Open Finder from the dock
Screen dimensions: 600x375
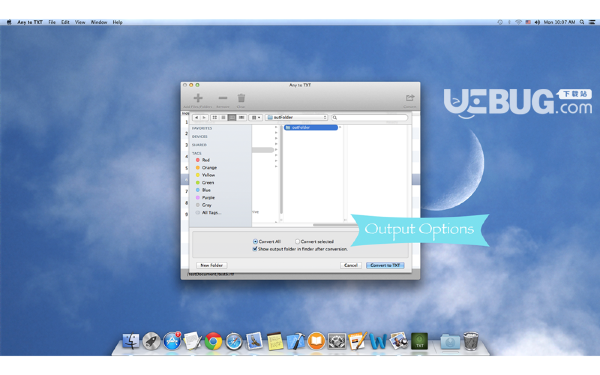click(131, 341)
